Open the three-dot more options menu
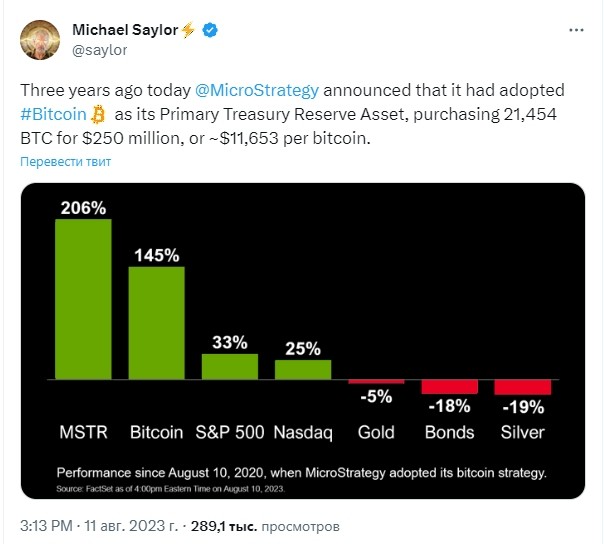604x544 pixels. [576, 30]
